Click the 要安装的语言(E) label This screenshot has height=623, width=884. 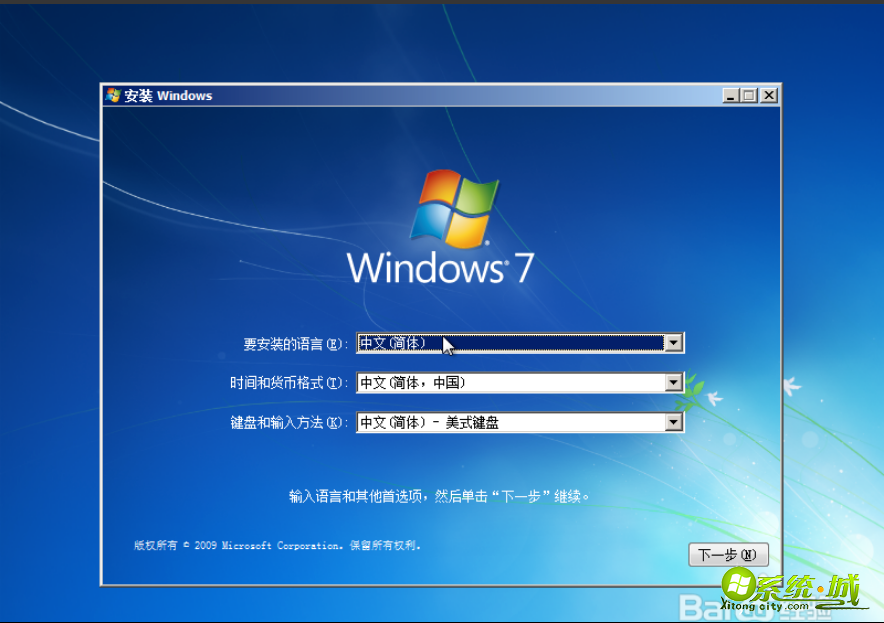(297, 342)
